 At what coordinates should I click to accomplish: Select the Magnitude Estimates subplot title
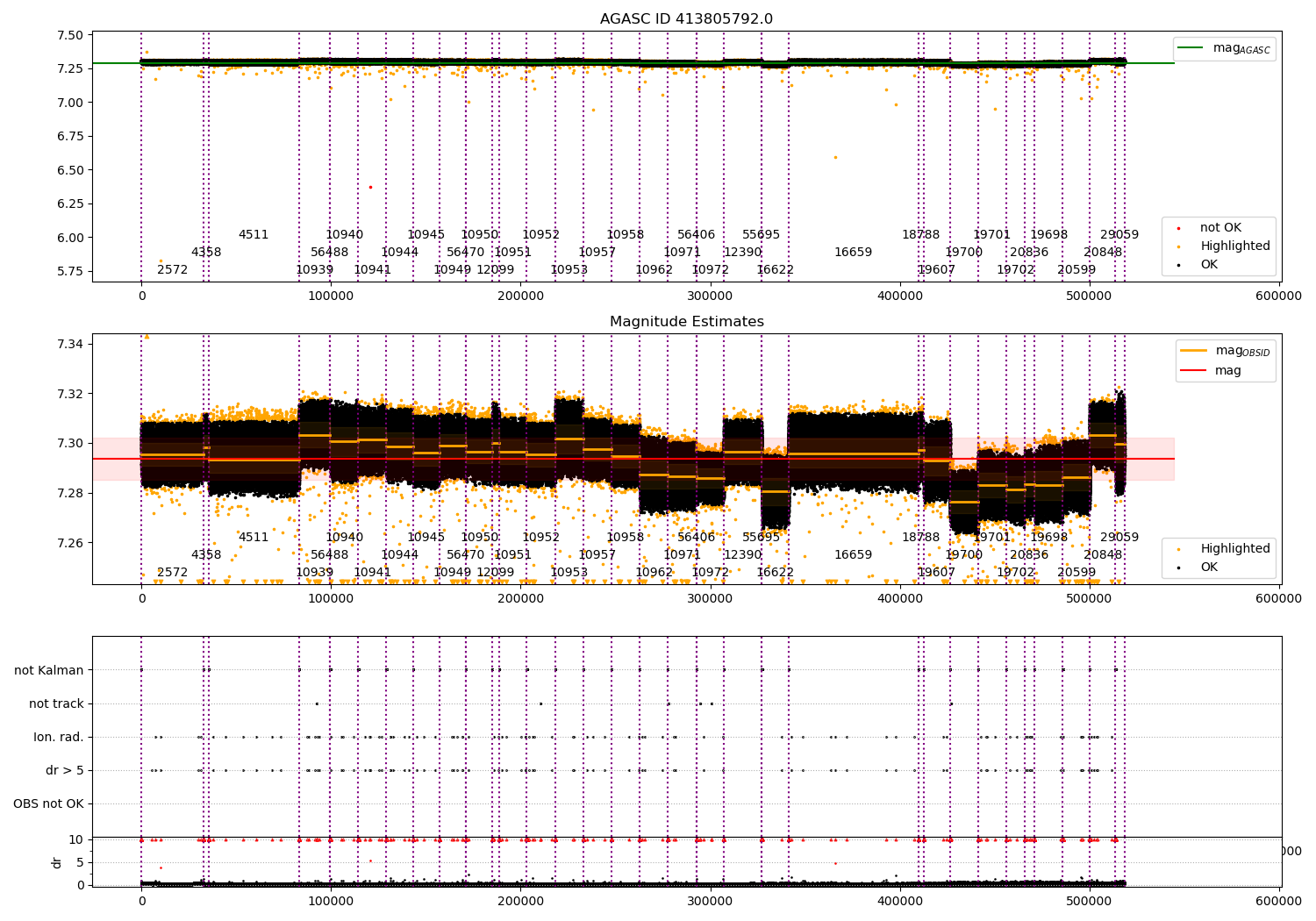pyautogui.click(x=687, y=322)
